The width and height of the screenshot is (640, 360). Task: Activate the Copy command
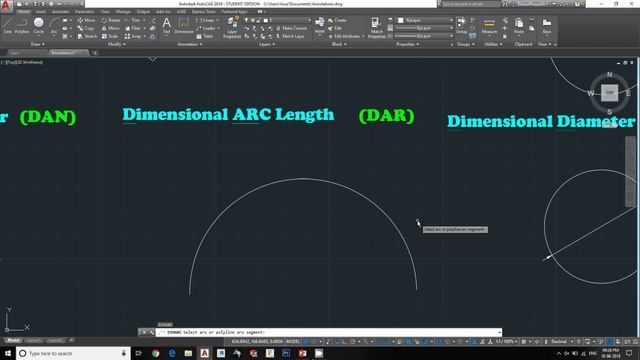86,28
